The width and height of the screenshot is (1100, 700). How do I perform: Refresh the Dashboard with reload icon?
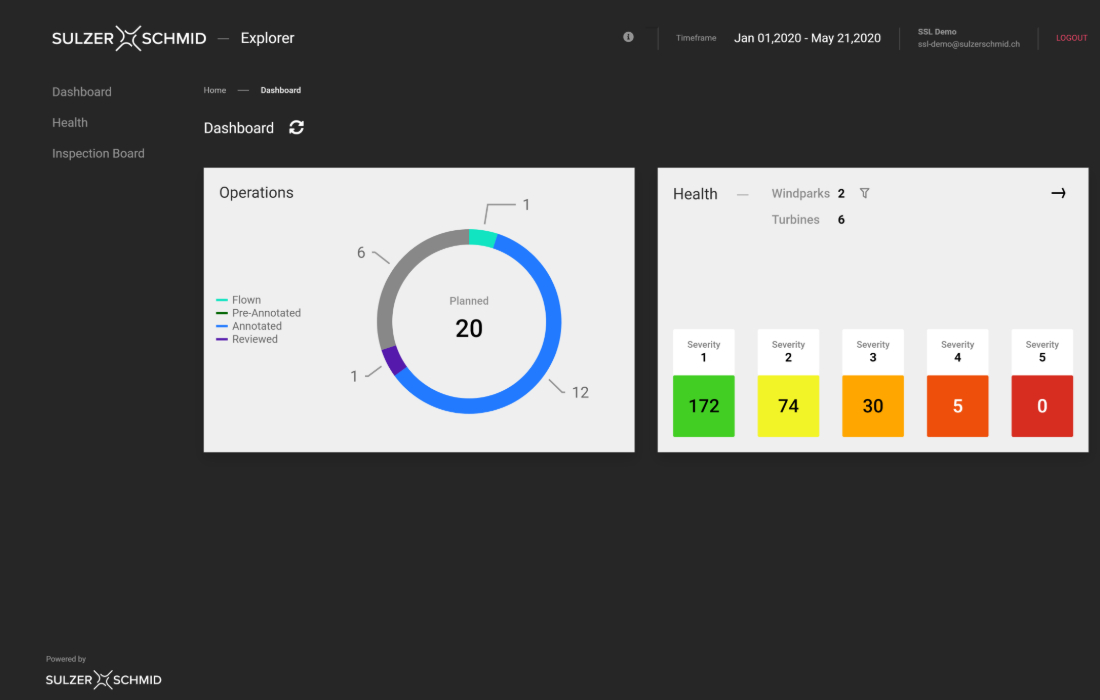click(296, 128)
